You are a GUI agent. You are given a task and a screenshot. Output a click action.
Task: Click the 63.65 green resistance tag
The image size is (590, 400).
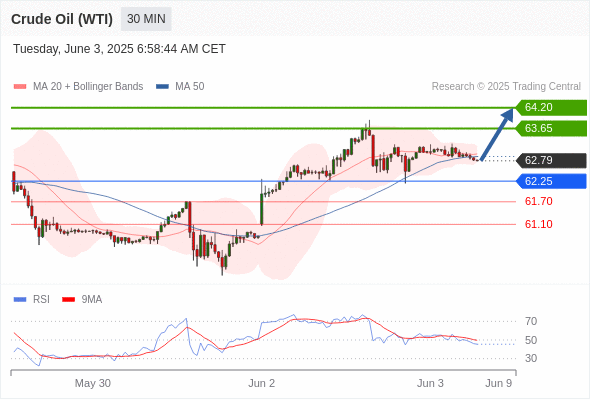tap(551, 128)
